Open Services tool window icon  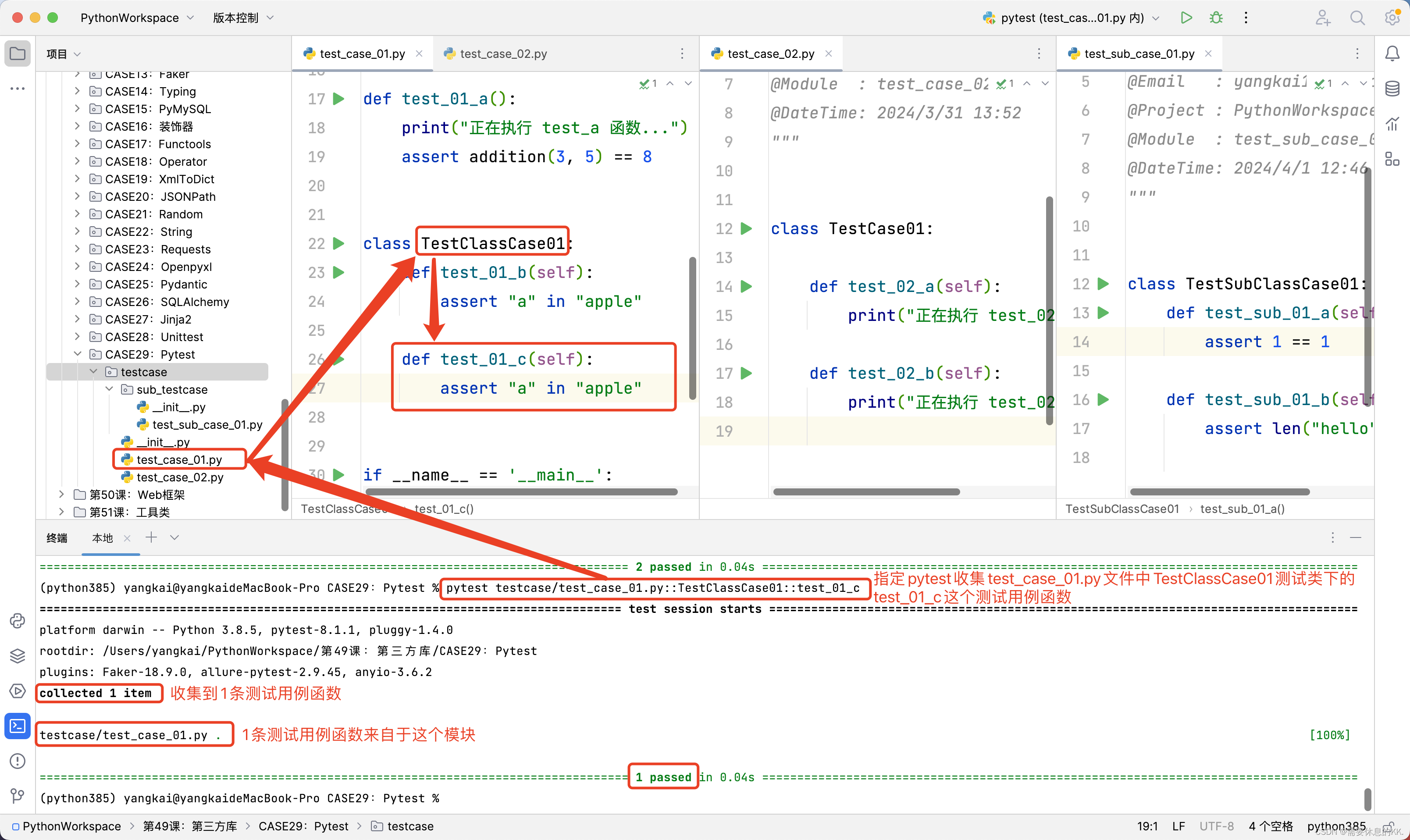click(x=18, y=691)
